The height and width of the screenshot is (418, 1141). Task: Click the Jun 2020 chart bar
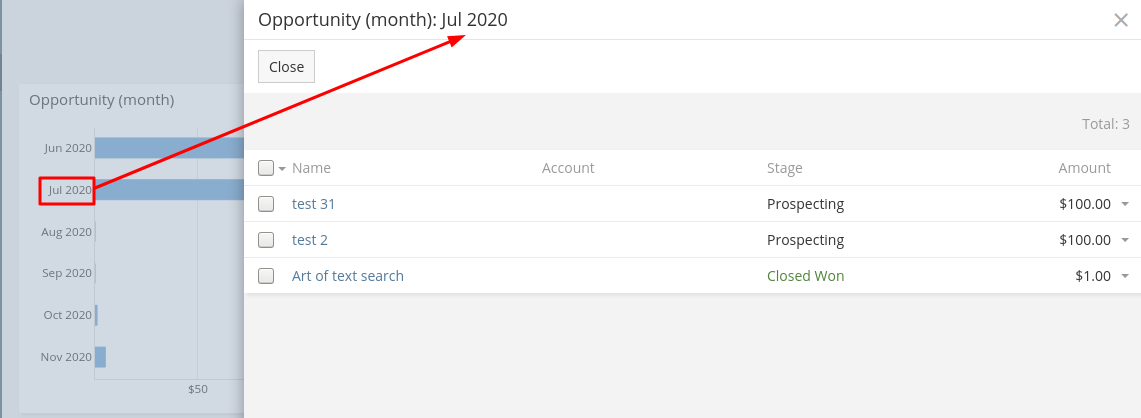(x=169, y=148)
